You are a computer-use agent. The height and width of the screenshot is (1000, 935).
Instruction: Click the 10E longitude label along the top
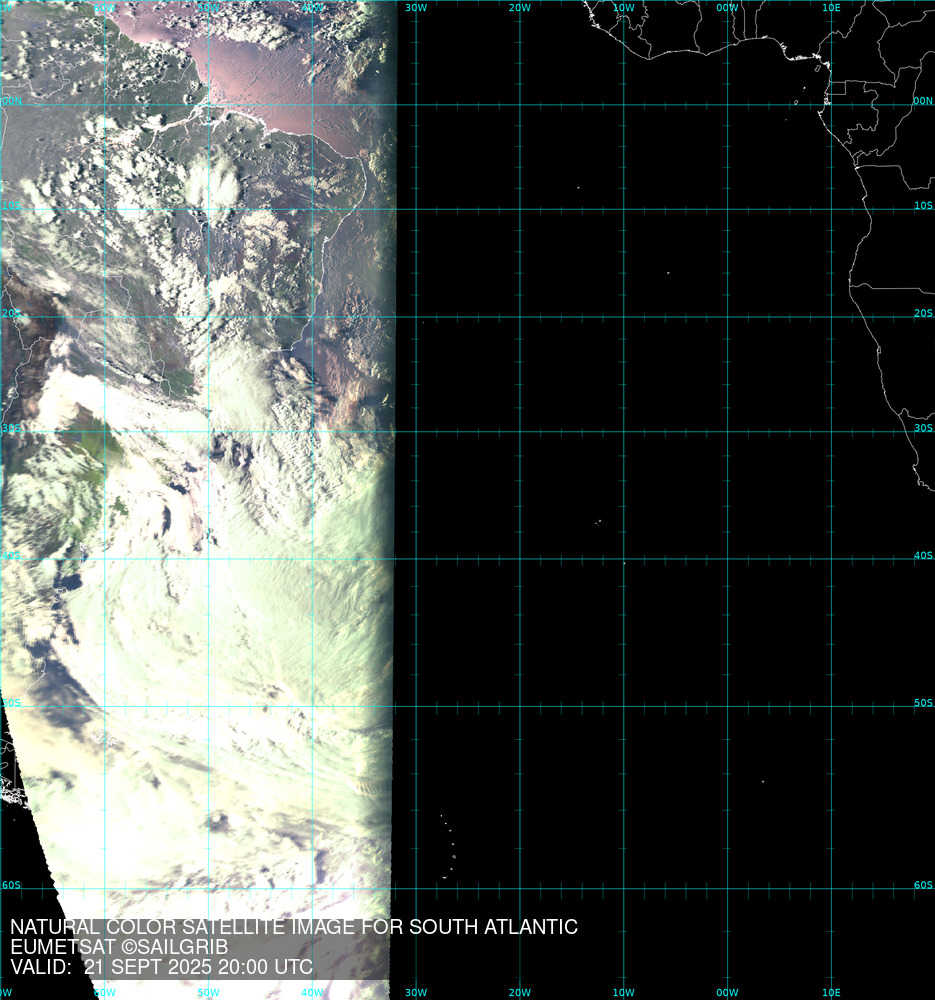click(x=831, y=8)
